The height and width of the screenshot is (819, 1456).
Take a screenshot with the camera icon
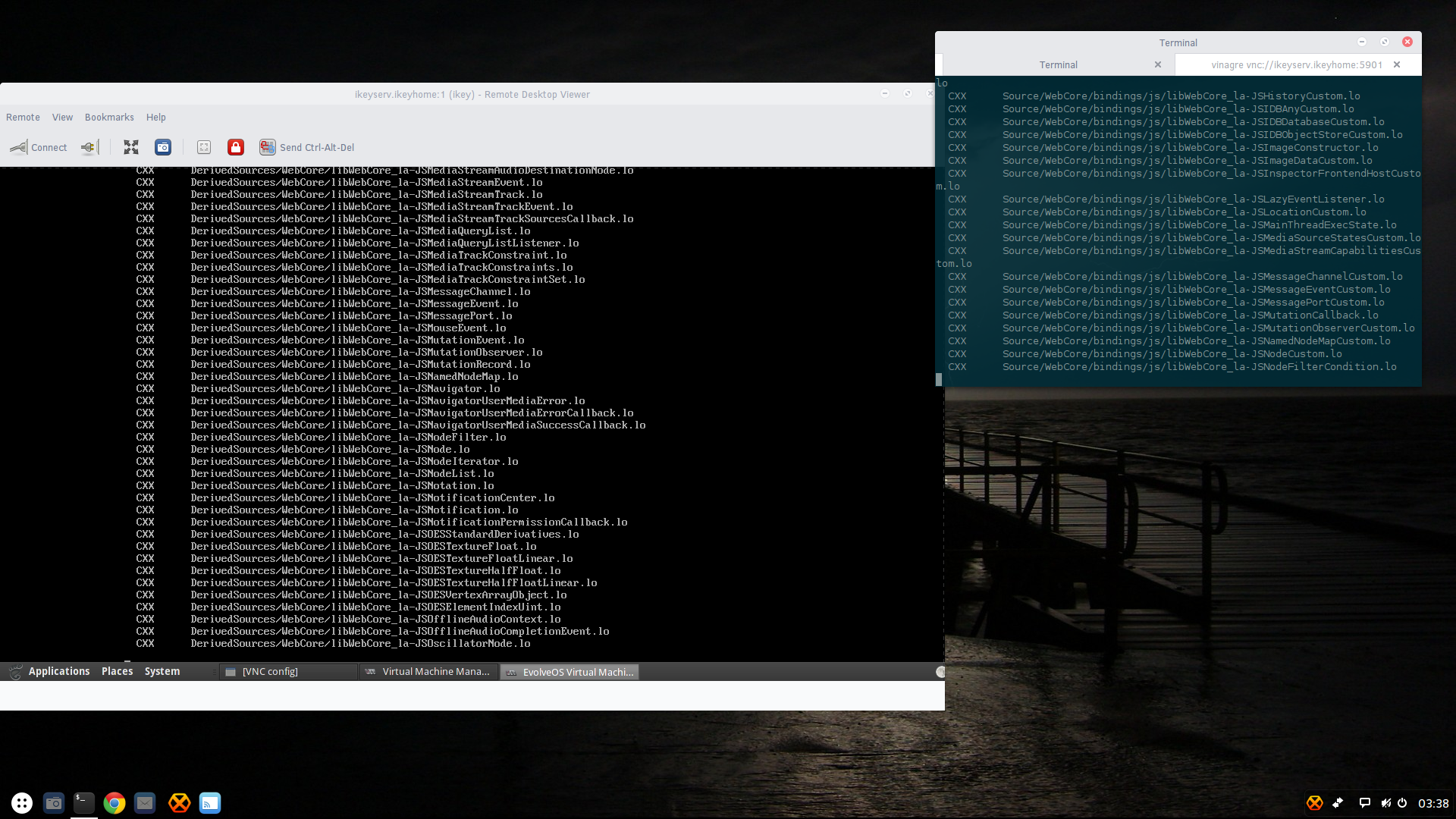coord(163,147)
